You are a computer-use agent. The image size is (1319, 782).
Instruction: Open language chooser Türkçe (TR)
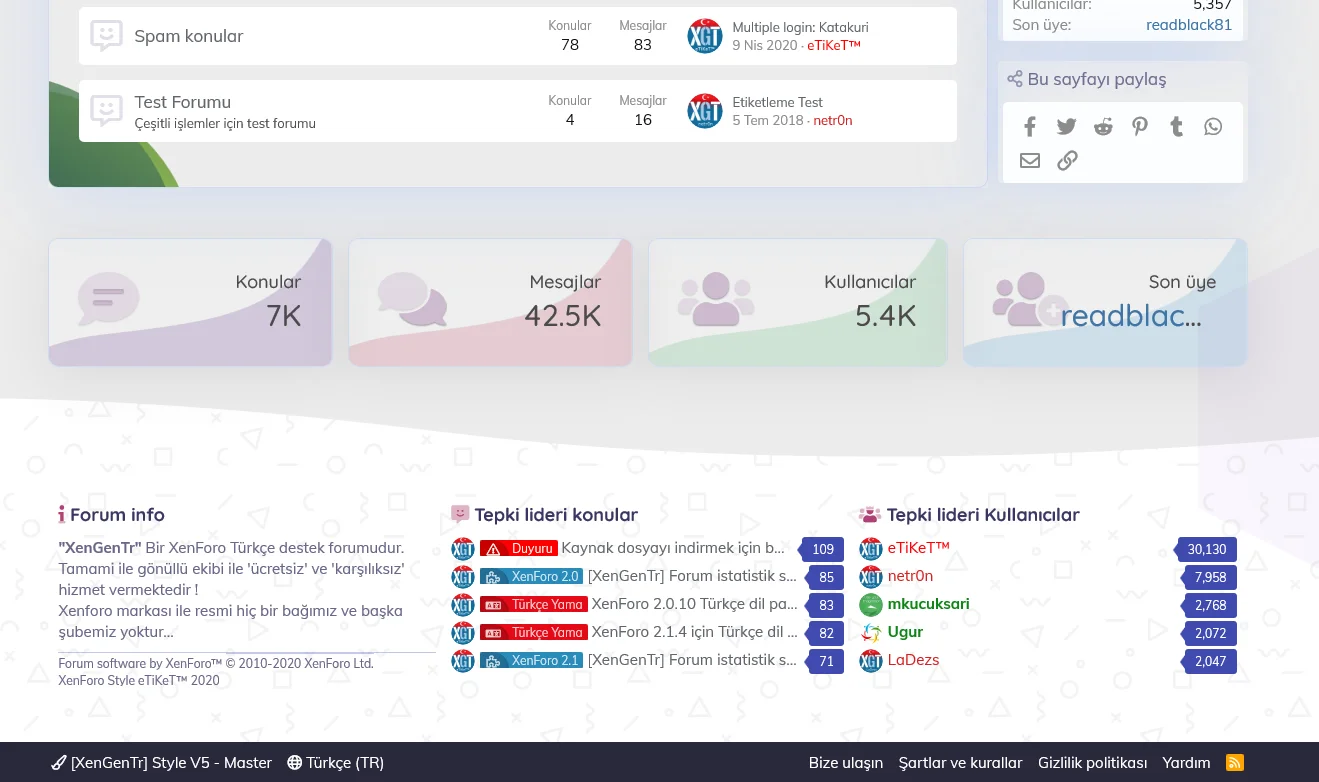(336, 763)
